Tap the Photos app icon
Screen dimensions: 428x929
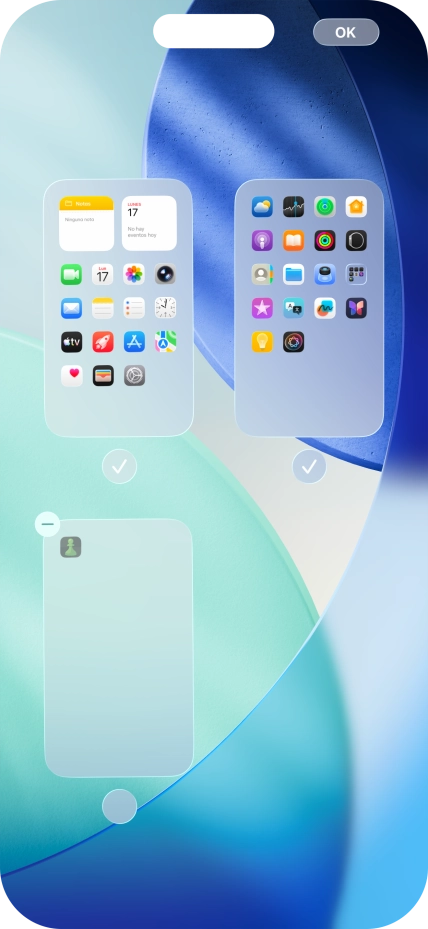point(134,274)
